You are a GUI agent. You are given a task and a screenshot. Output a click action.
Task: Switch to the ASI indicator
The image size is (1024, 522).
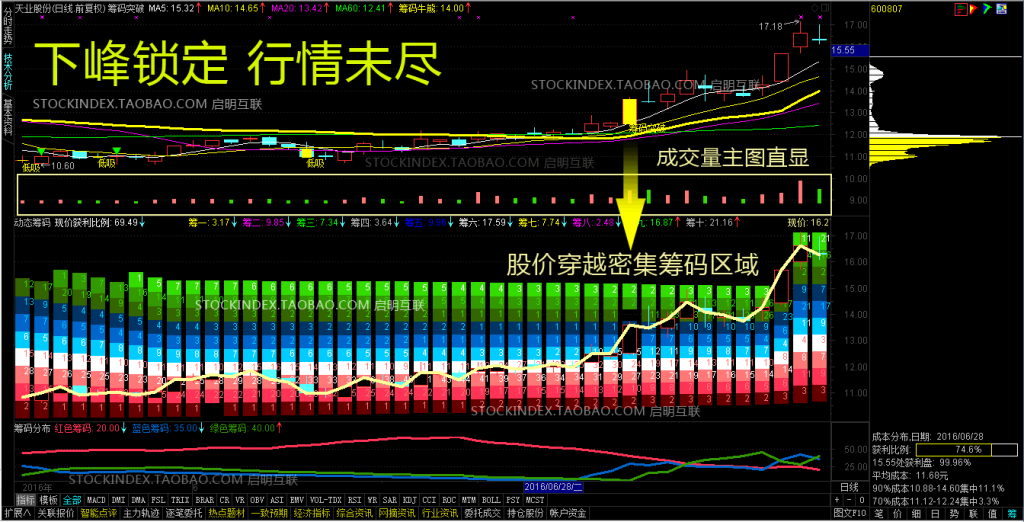[277, 500]
